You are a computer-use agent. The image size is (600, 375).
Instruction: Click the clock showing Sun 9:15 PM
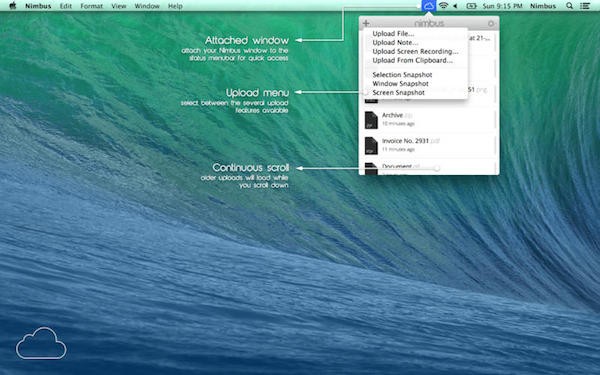tap(502, 6)
